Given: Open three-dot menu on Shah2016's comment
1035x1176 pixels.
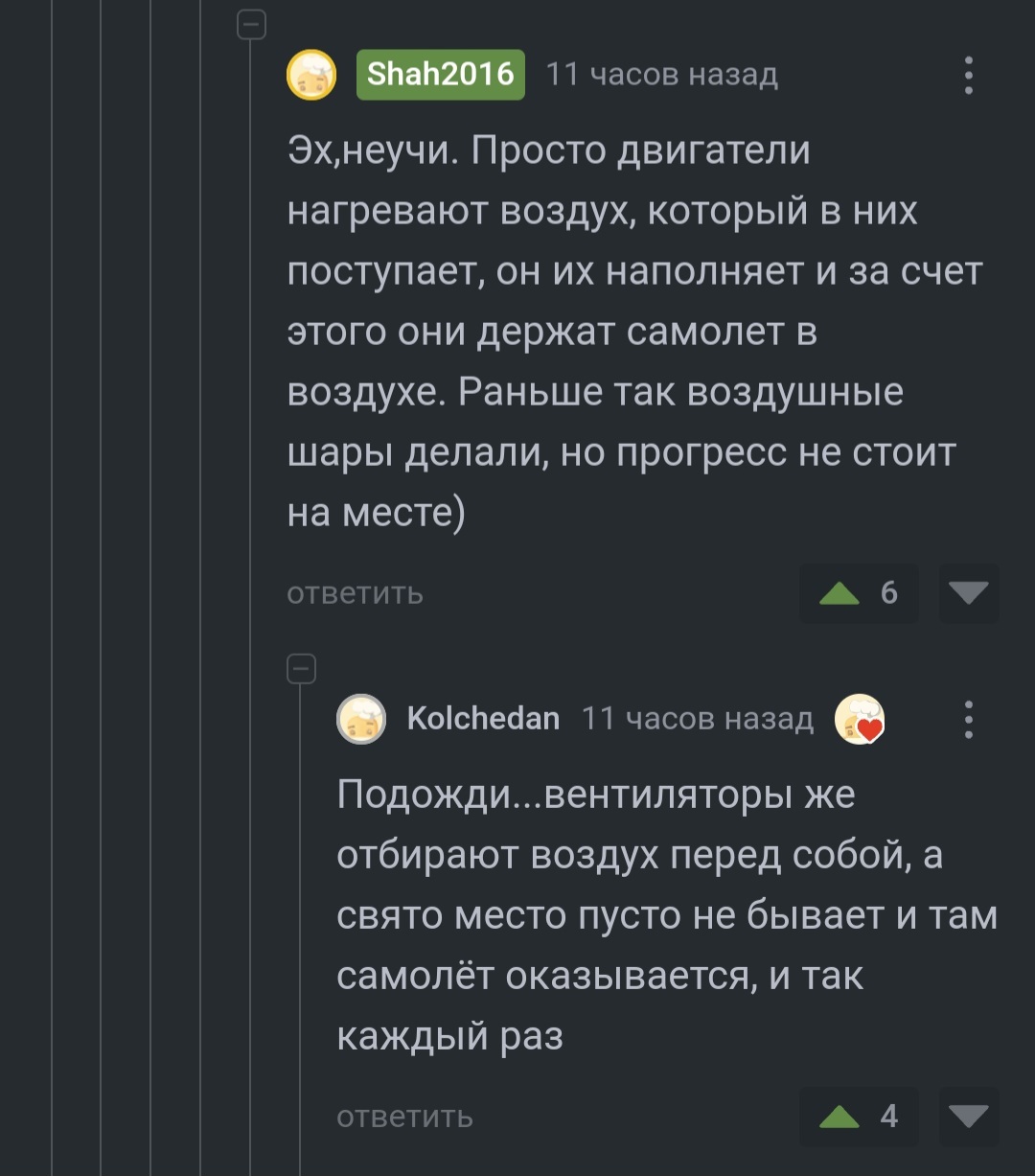Looking at the screenshot, I should (x=969, y=76).
